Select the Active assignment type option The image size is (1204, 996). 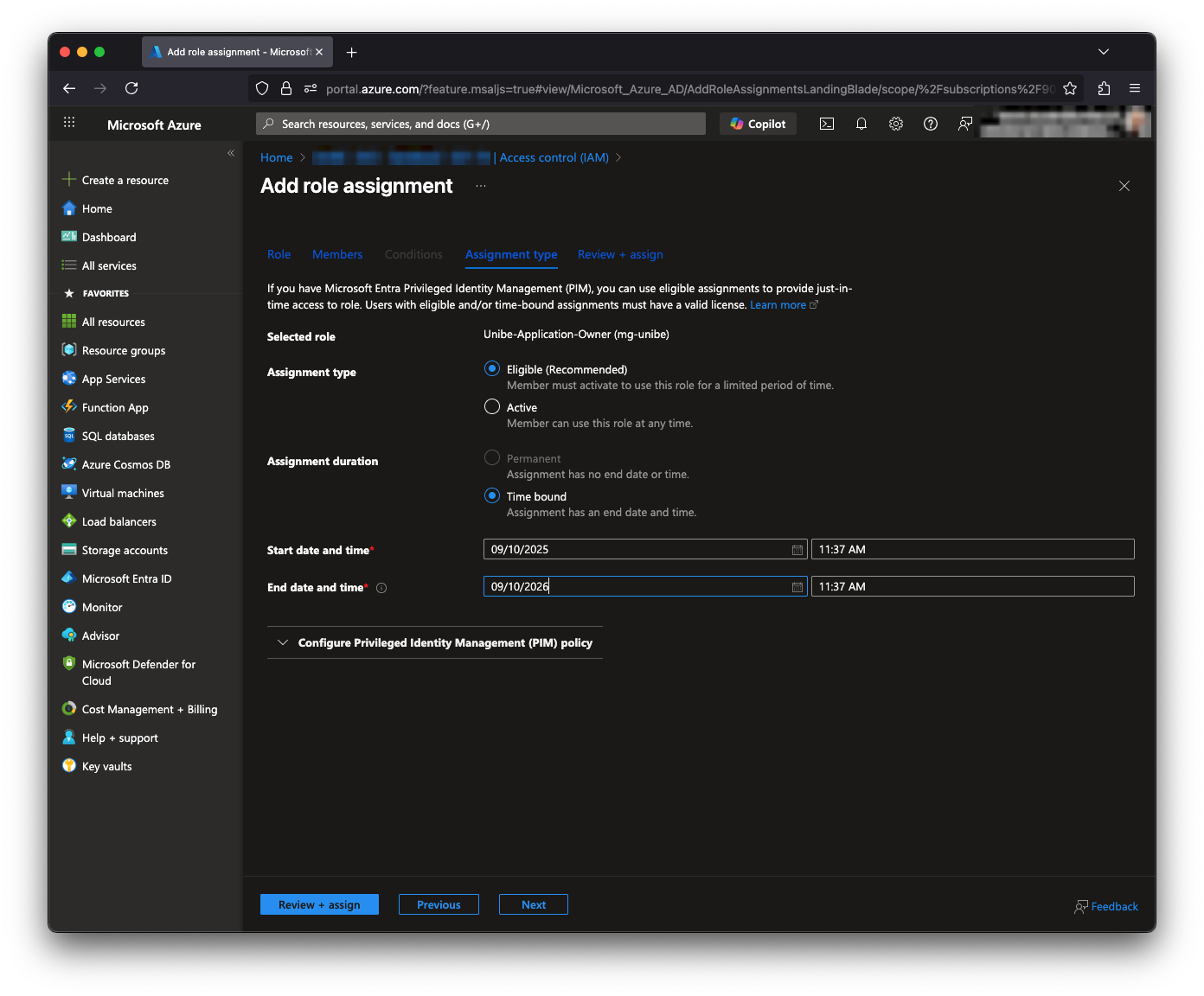pos(492,406)
